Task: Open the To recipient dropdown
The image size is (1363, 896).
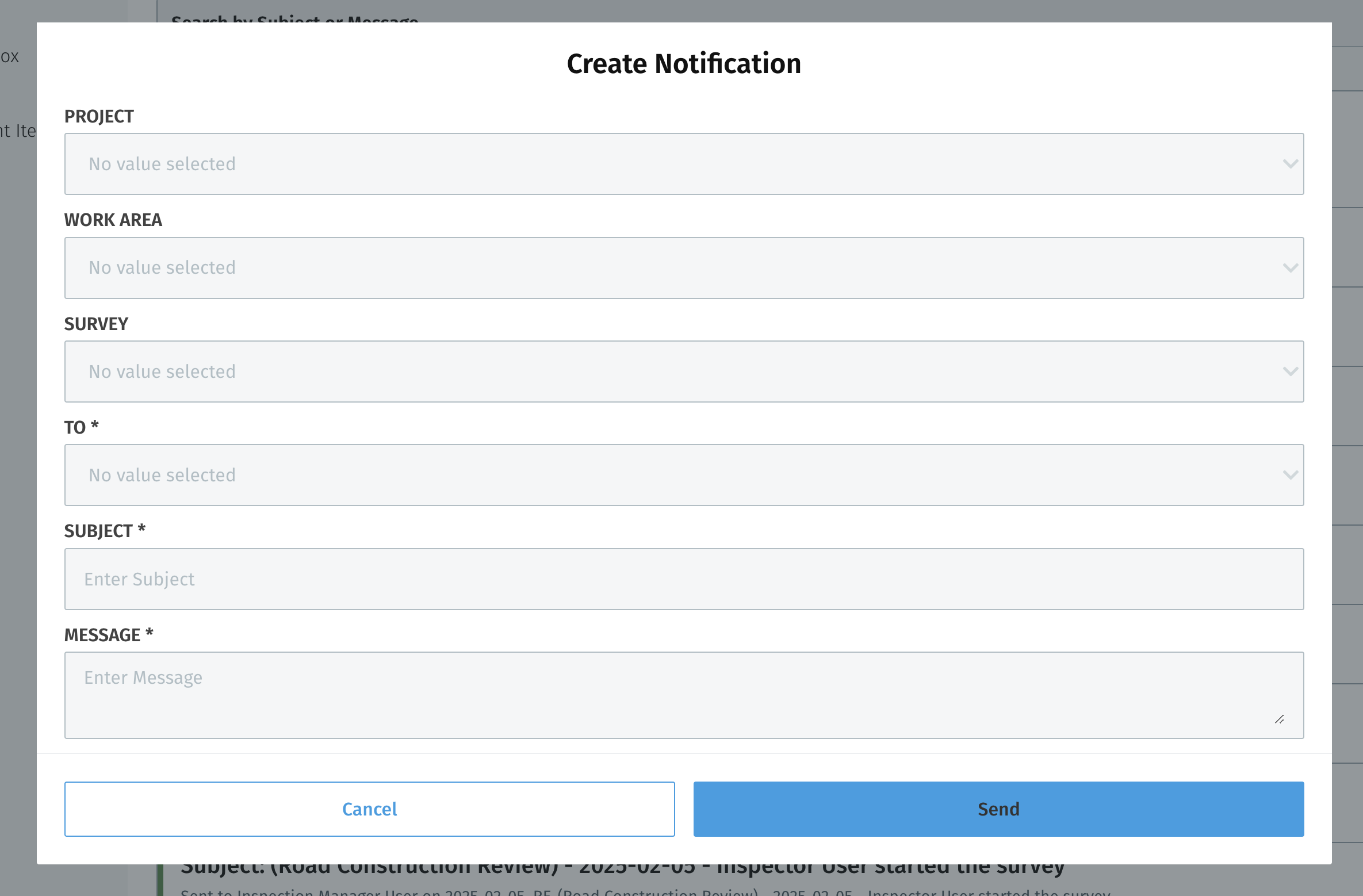Action: click(684, 475)
